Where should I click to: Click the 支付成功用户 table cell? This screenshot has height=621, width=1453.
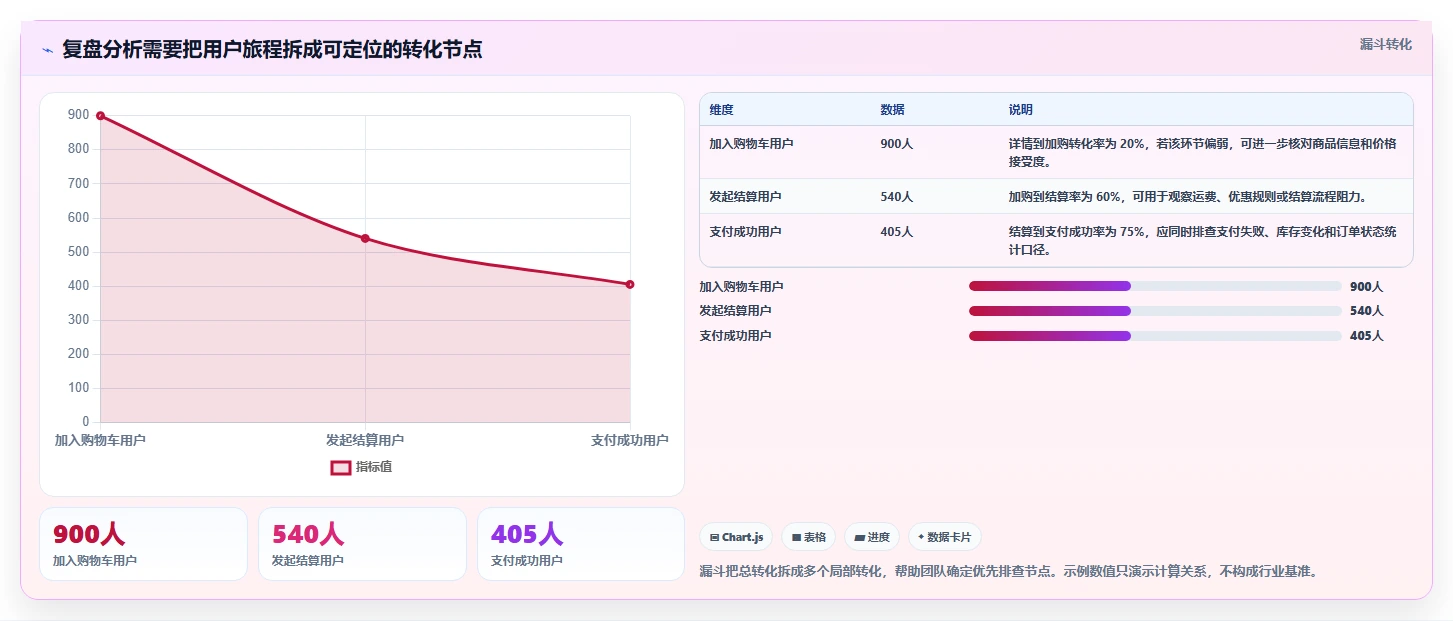(785, 241)
